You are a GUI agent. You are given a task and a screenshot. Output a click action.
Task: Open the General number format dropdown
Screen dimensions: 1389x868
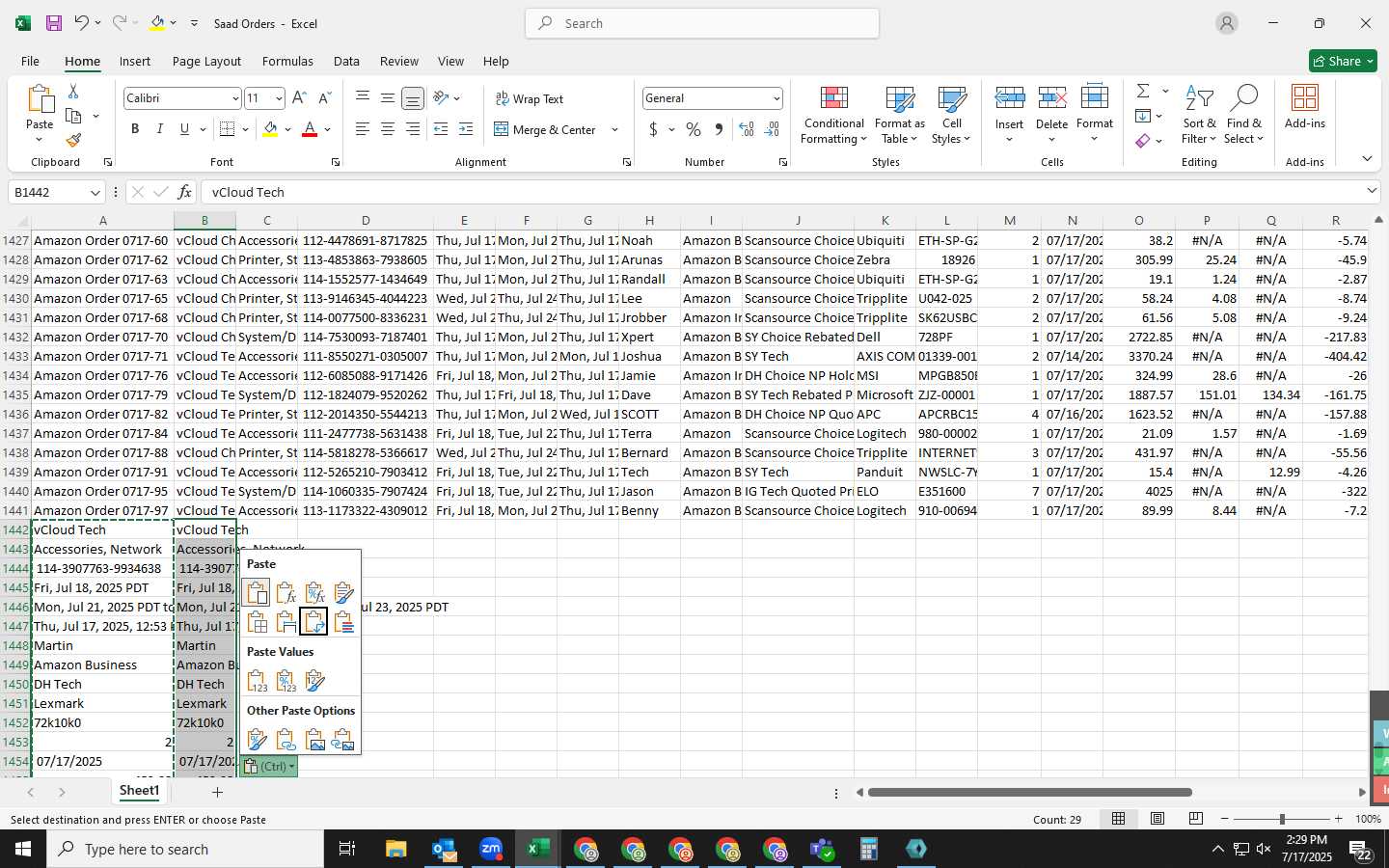click(776, 98)
